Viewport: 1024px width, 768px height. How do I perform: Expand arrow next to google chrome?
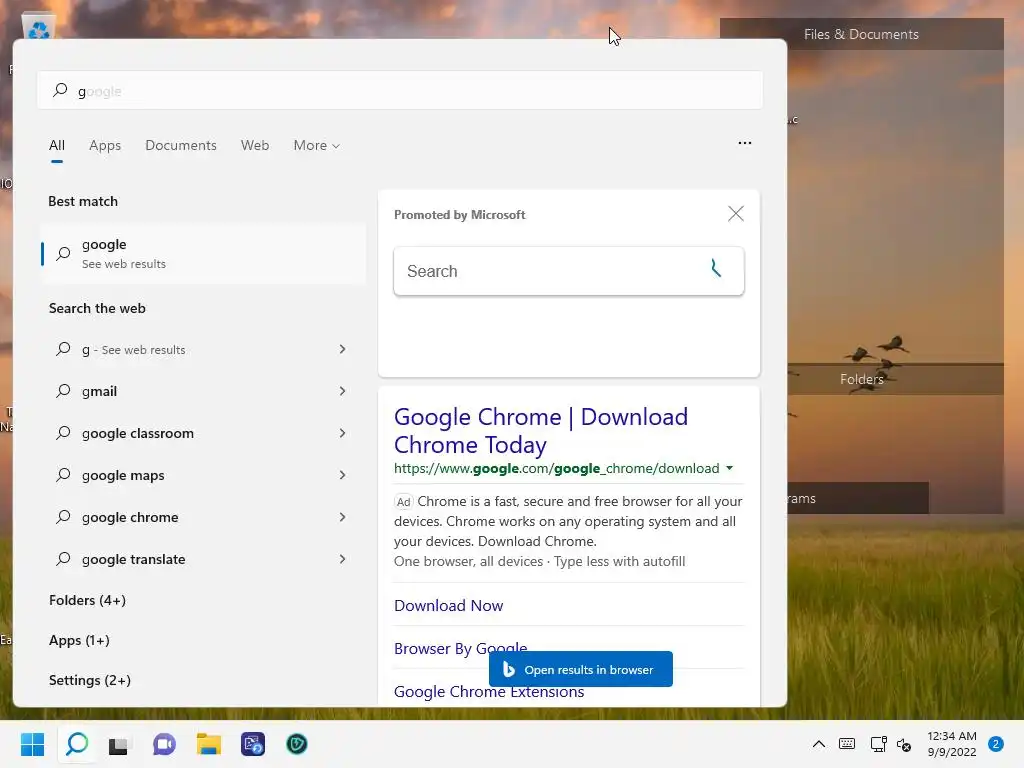click(x=342, y=517)
